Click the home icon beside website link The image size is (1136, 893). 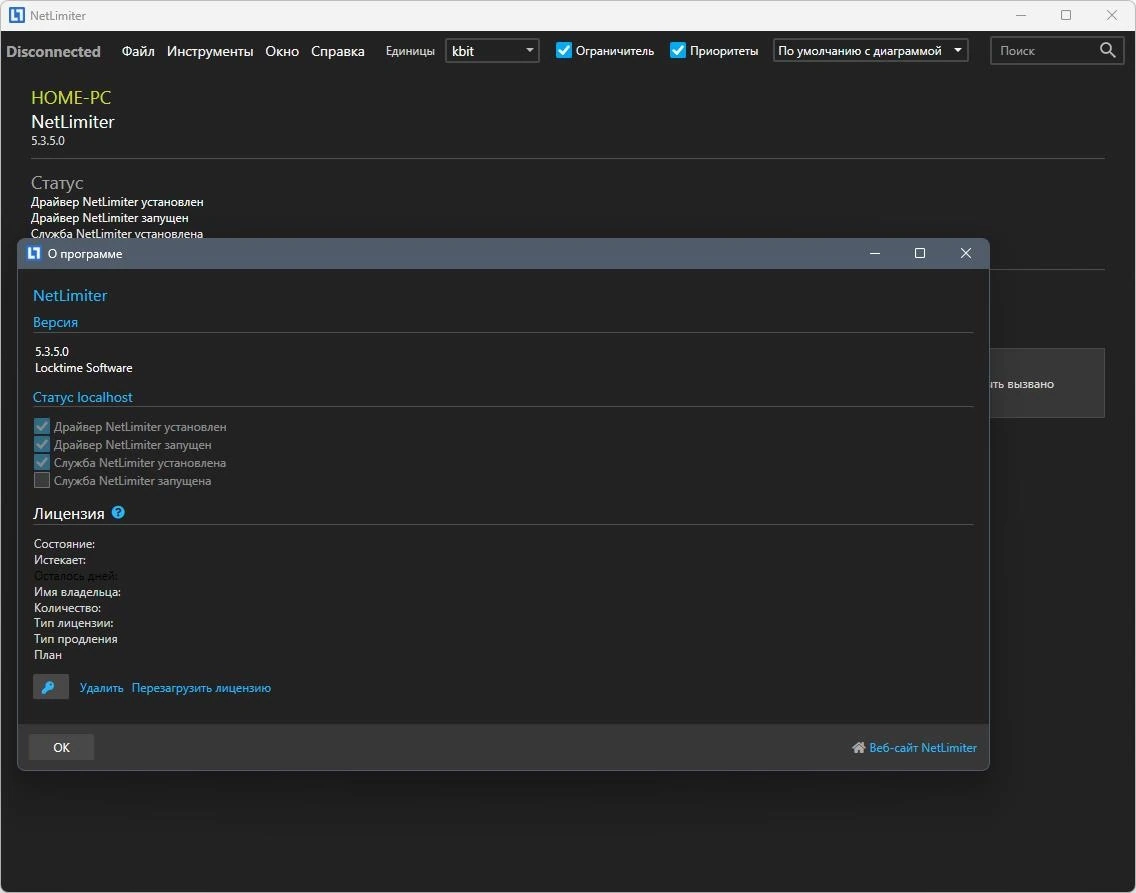(x=859, y=747)
